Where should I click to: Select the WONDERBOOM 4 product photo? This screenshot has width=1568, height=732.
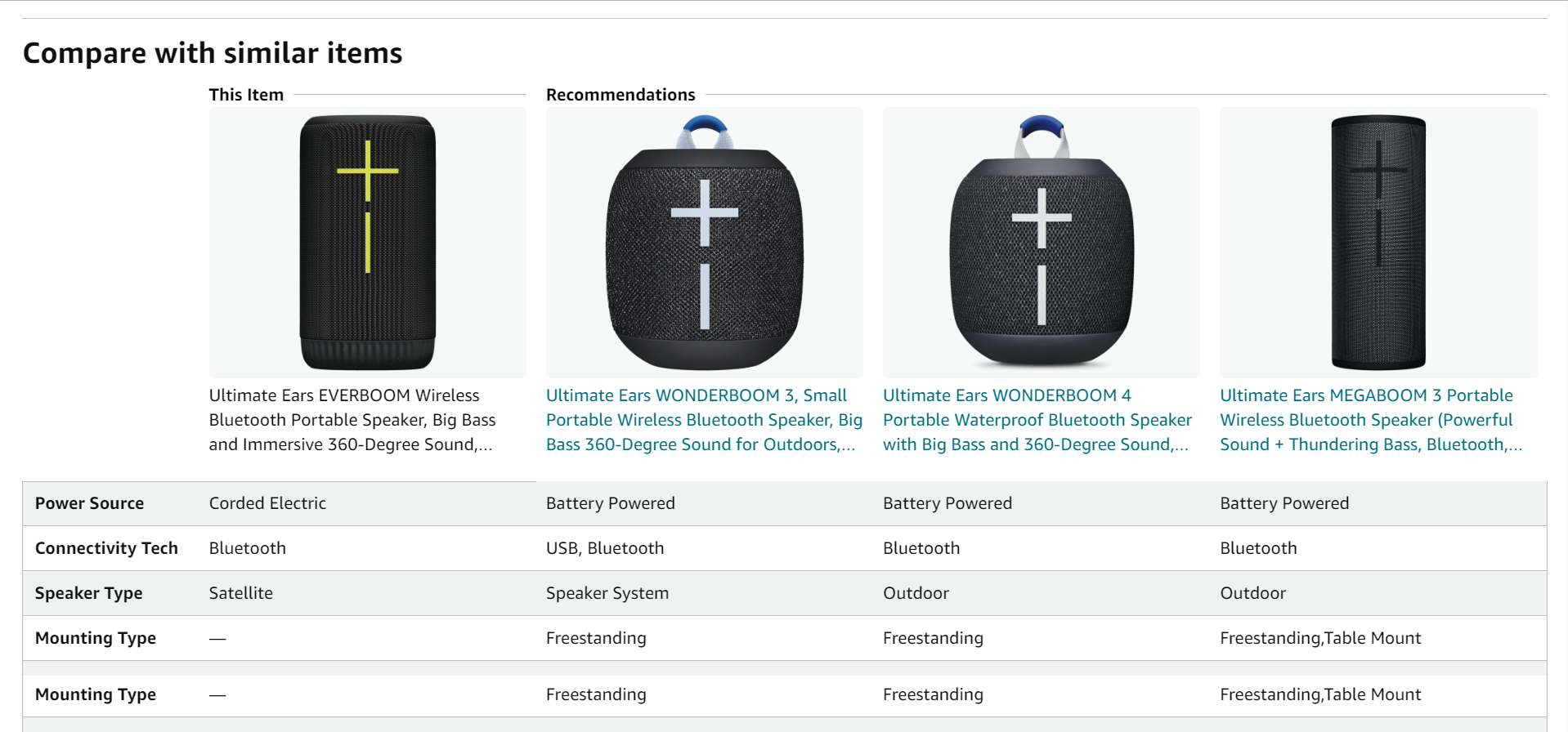pyautogui.click(x=1041, y=243)
